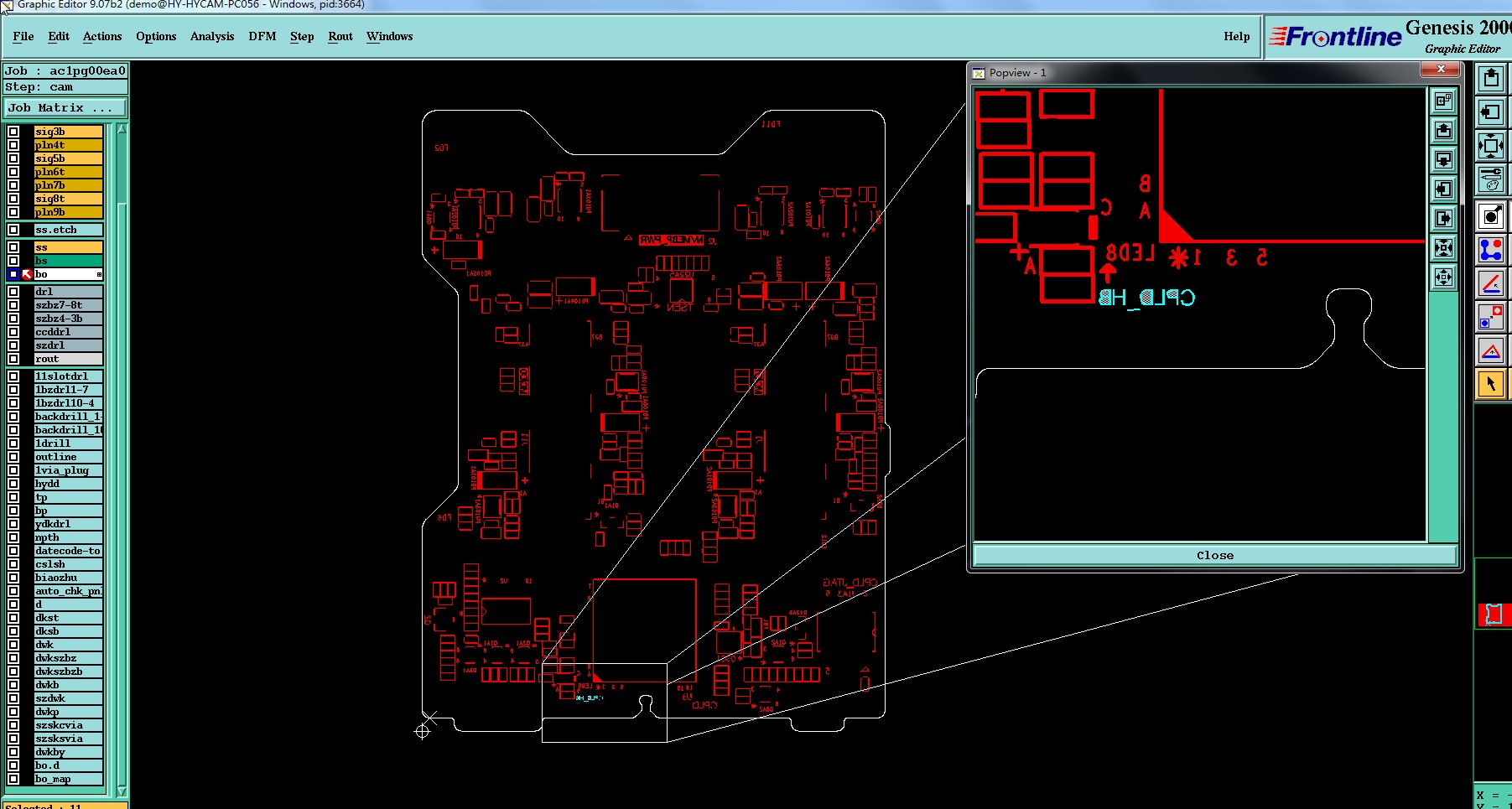Image resolution: width=1512 pixels, height=809 pixels.
Task: Open the display tools palette icon
Action: tap(1491, 179)
